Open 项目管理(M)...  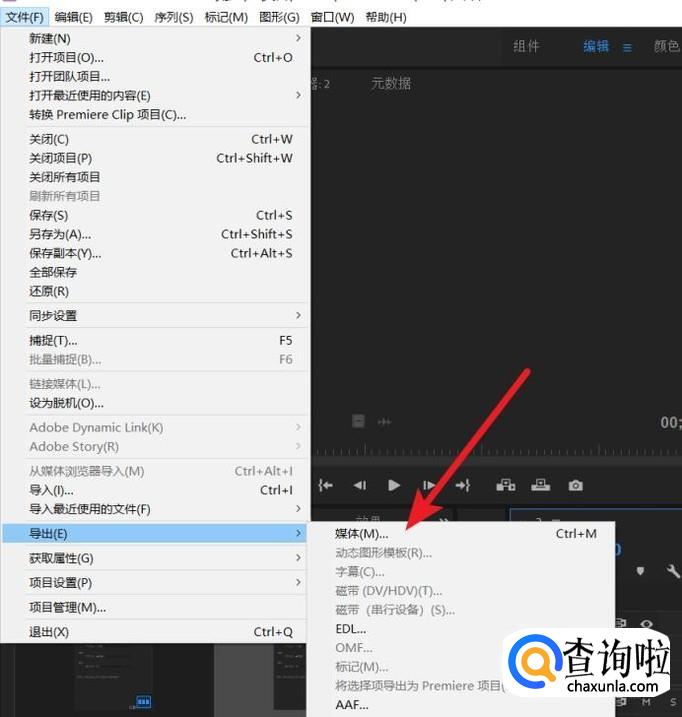[155, 608]
